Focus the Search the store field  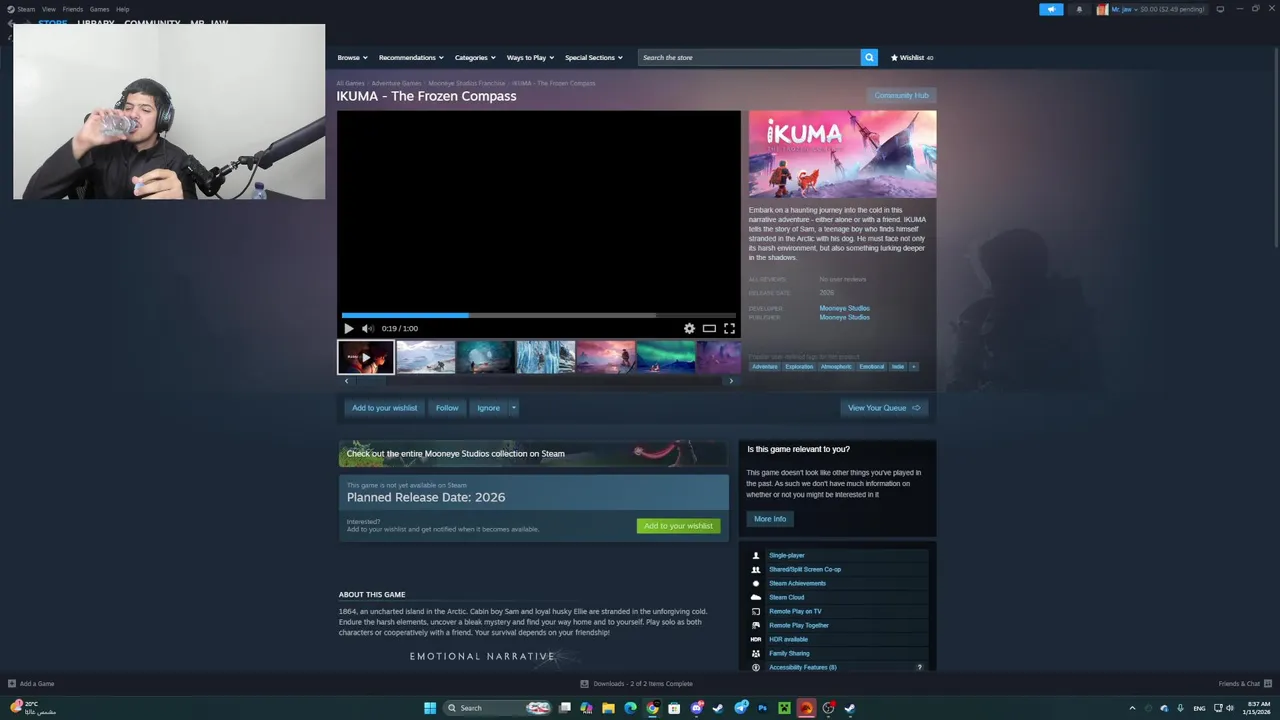click(x=749, y=57)
